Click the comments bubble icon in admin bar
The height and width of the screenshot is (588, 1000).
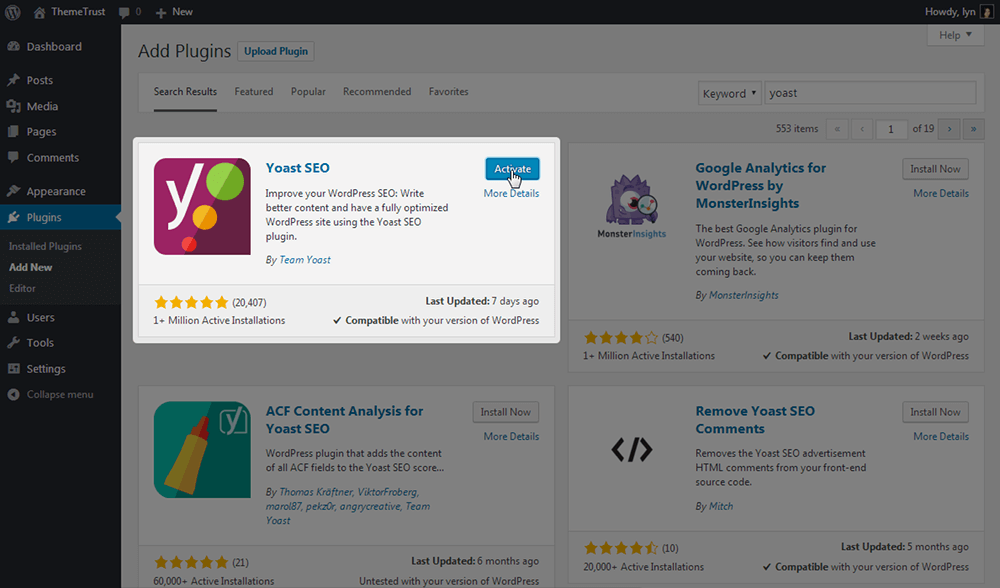[124, 11]
